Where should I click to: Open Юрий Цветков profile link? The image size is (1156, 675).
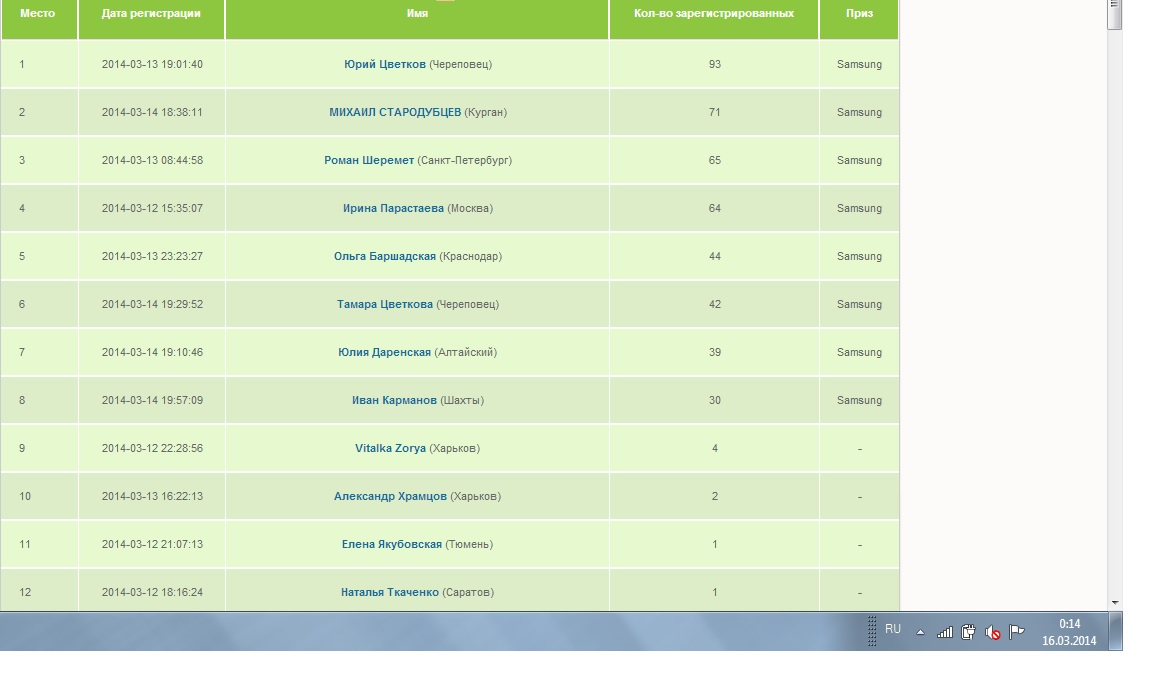coord(385,64)
